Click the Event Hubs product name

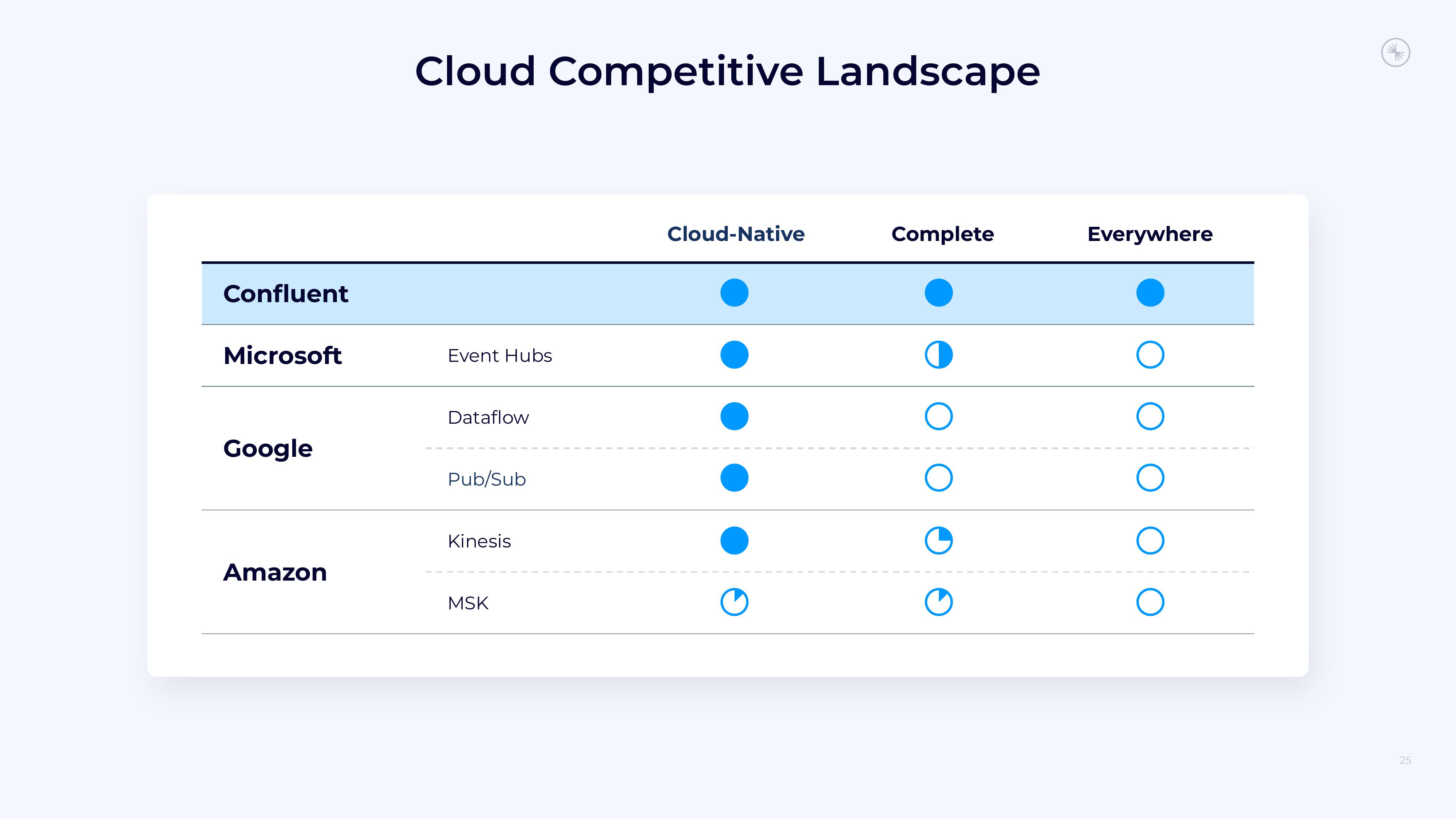[500, 356]
